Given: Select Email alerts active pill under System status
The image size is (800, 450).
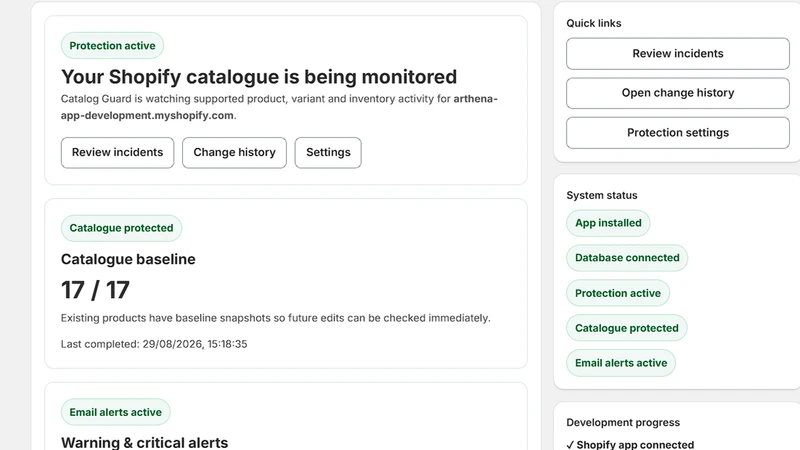Looking at the screenshot, I should click(x=621, y=363).
